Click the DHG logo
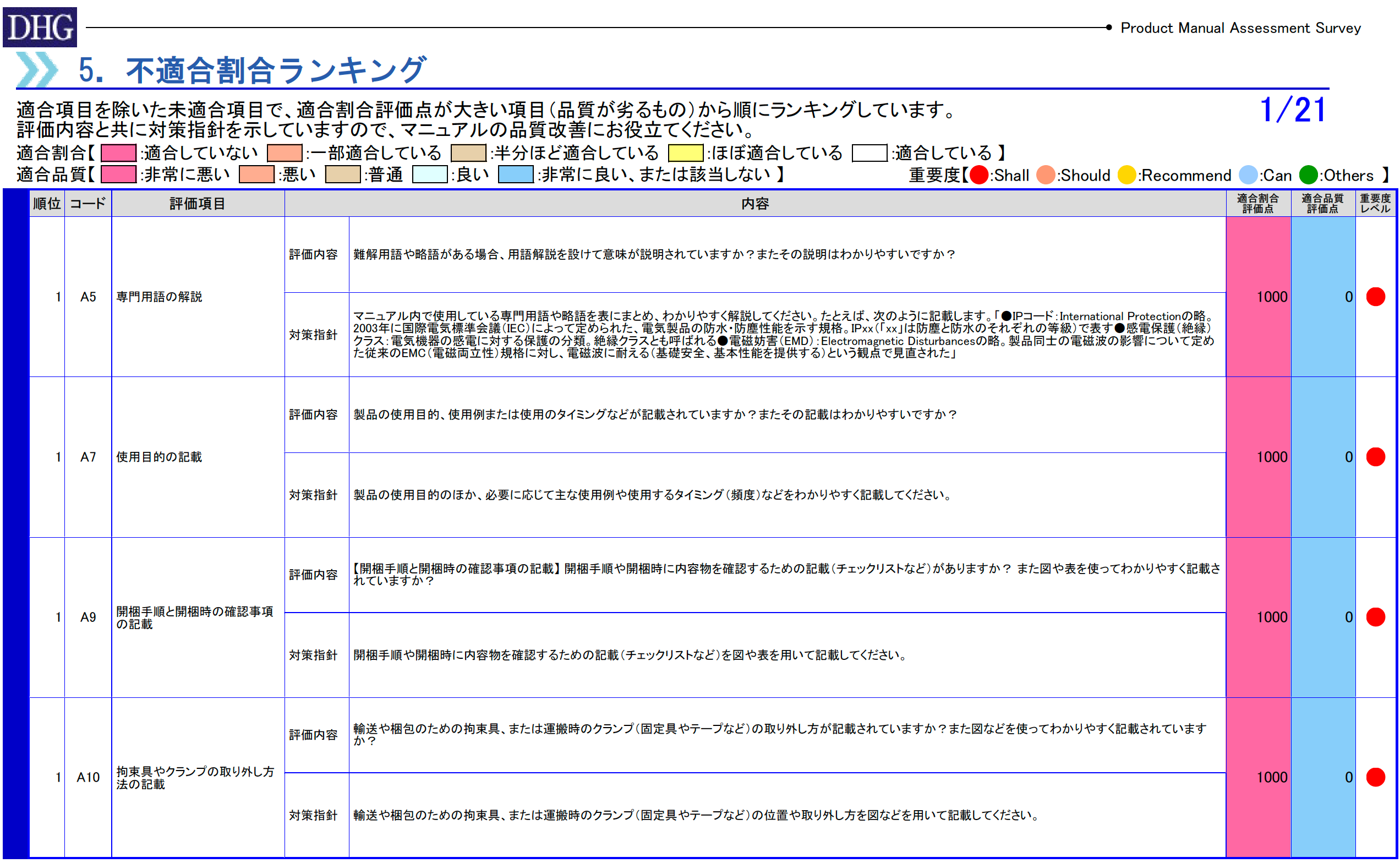 pos(40,27)
